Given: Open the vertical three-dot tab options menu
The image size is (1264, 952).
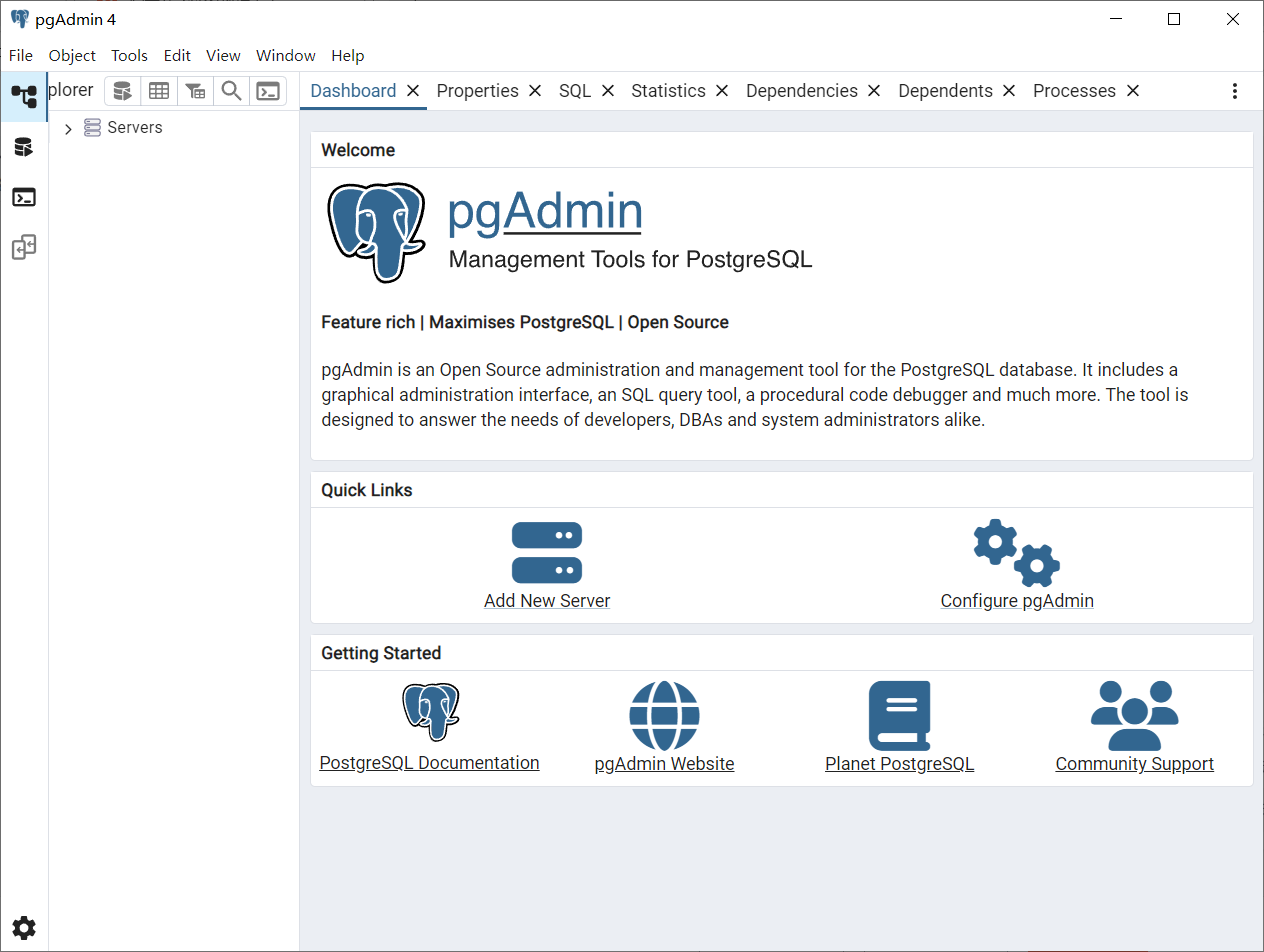Looking at the screenshot, I should click(1235, 91).
